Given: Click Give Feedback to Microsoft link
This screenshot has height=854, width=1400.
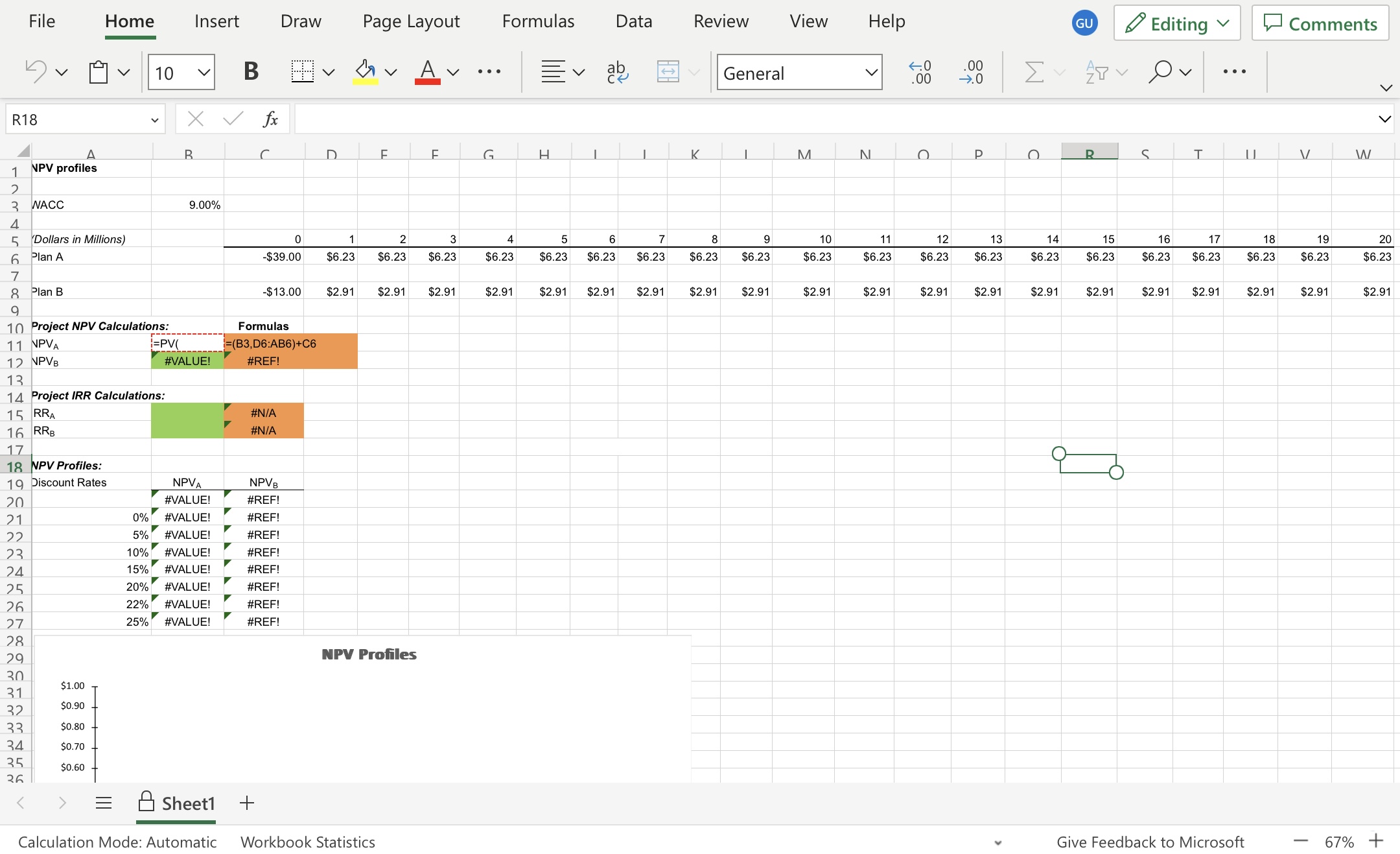Looking at the screenshot, I should click(x=1150, y=842).
